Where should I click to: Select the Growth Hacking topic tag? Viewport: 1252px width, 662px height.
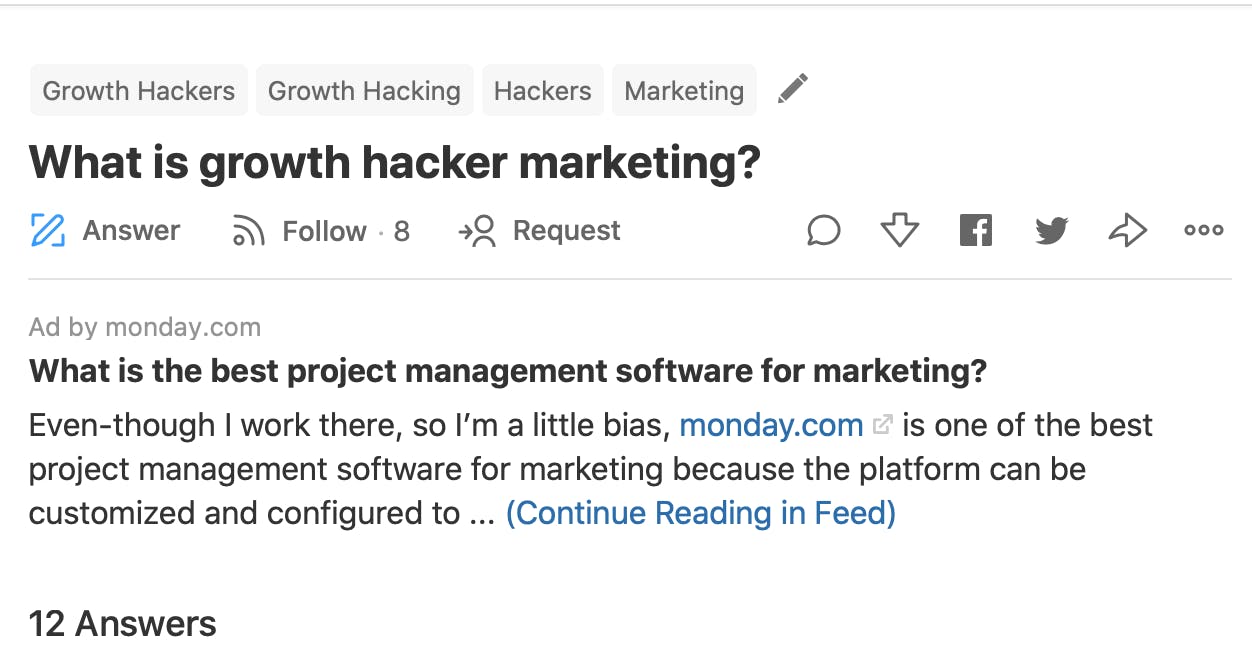tap(365, 91)
